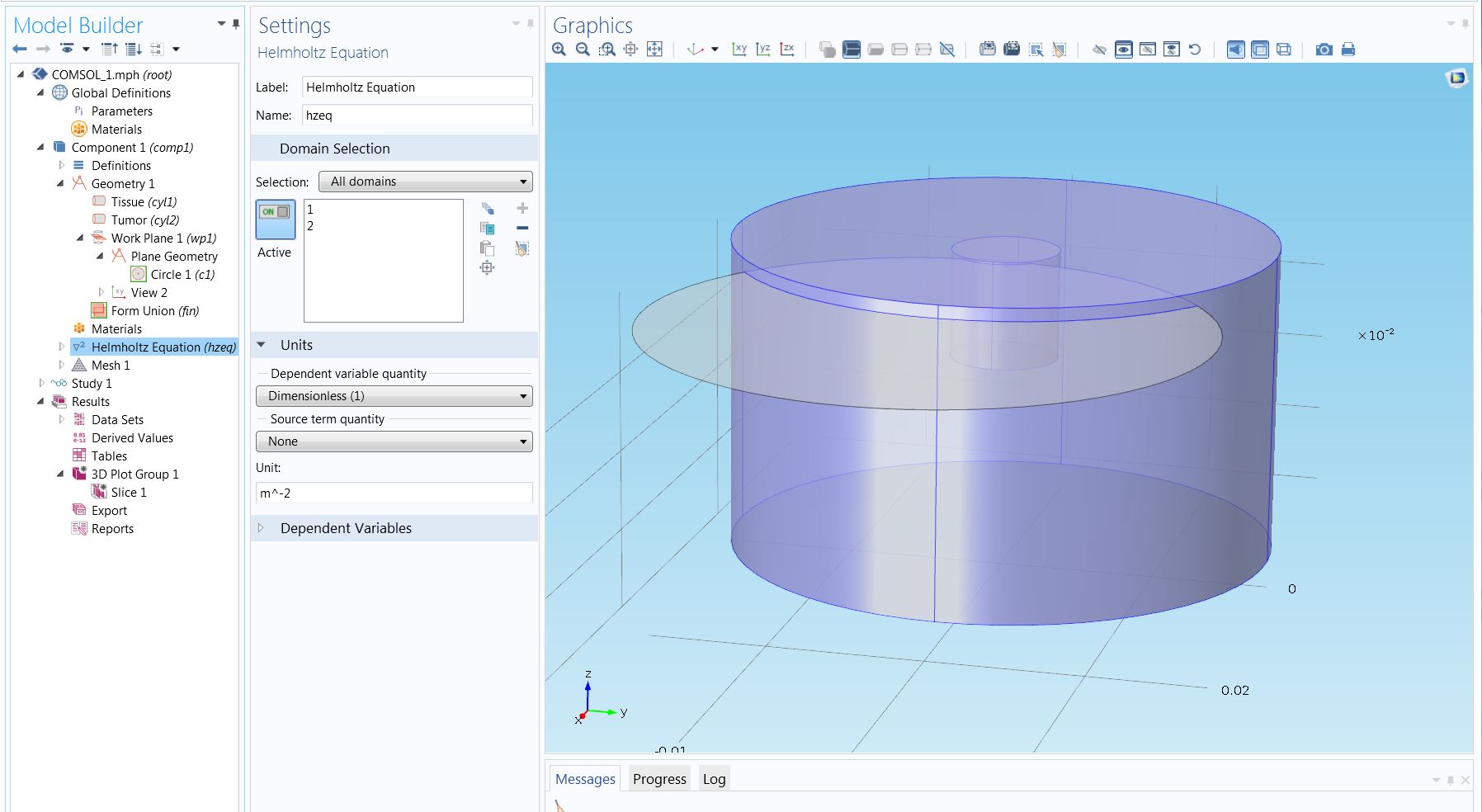
Task: Add to selection with the plus icon
Action: 522,209
